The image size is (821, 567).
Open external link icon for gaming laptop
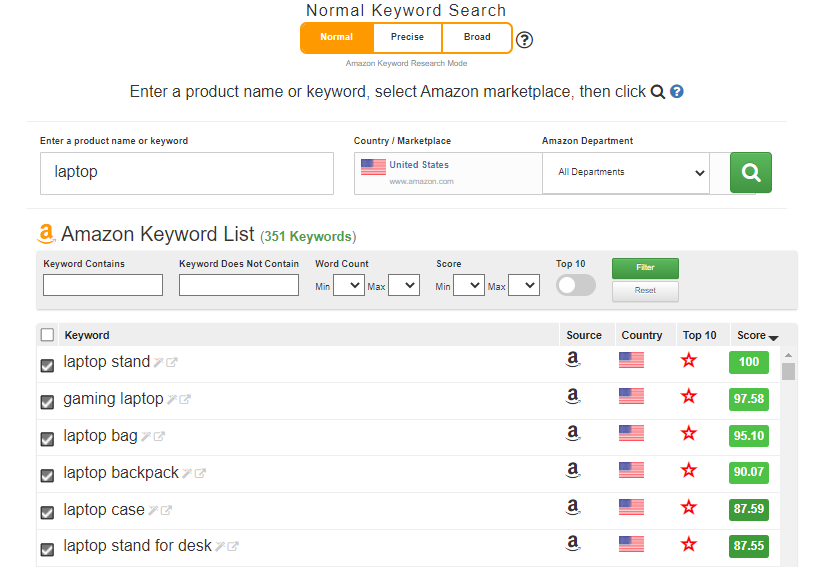[x=184, y=399]
